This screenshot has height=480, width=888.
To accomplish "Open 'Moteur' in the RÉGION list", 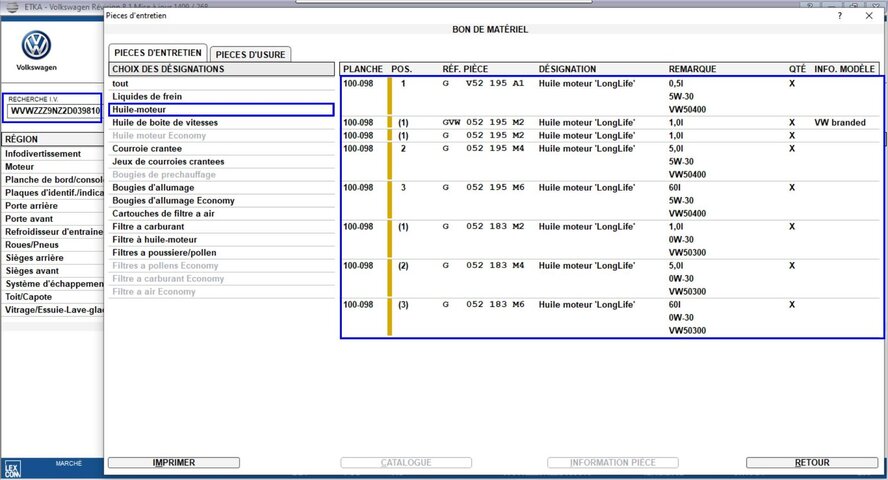I will 20,167.
